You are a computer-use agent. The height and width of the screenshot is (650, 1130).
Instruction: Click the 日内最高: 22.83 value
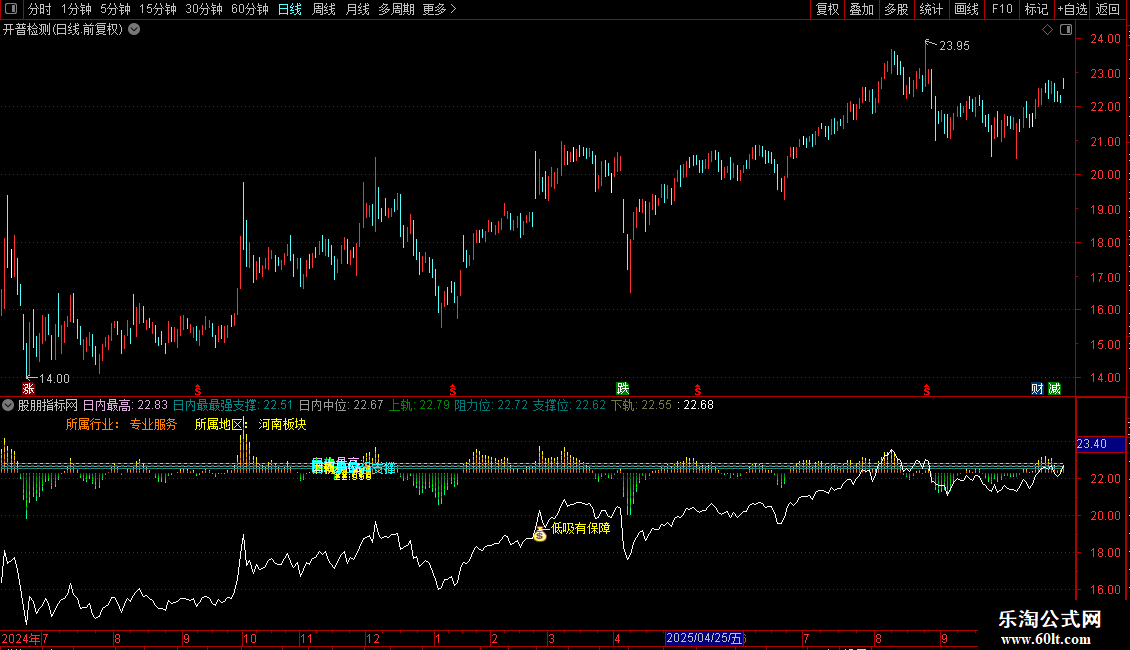coord(125,405)
